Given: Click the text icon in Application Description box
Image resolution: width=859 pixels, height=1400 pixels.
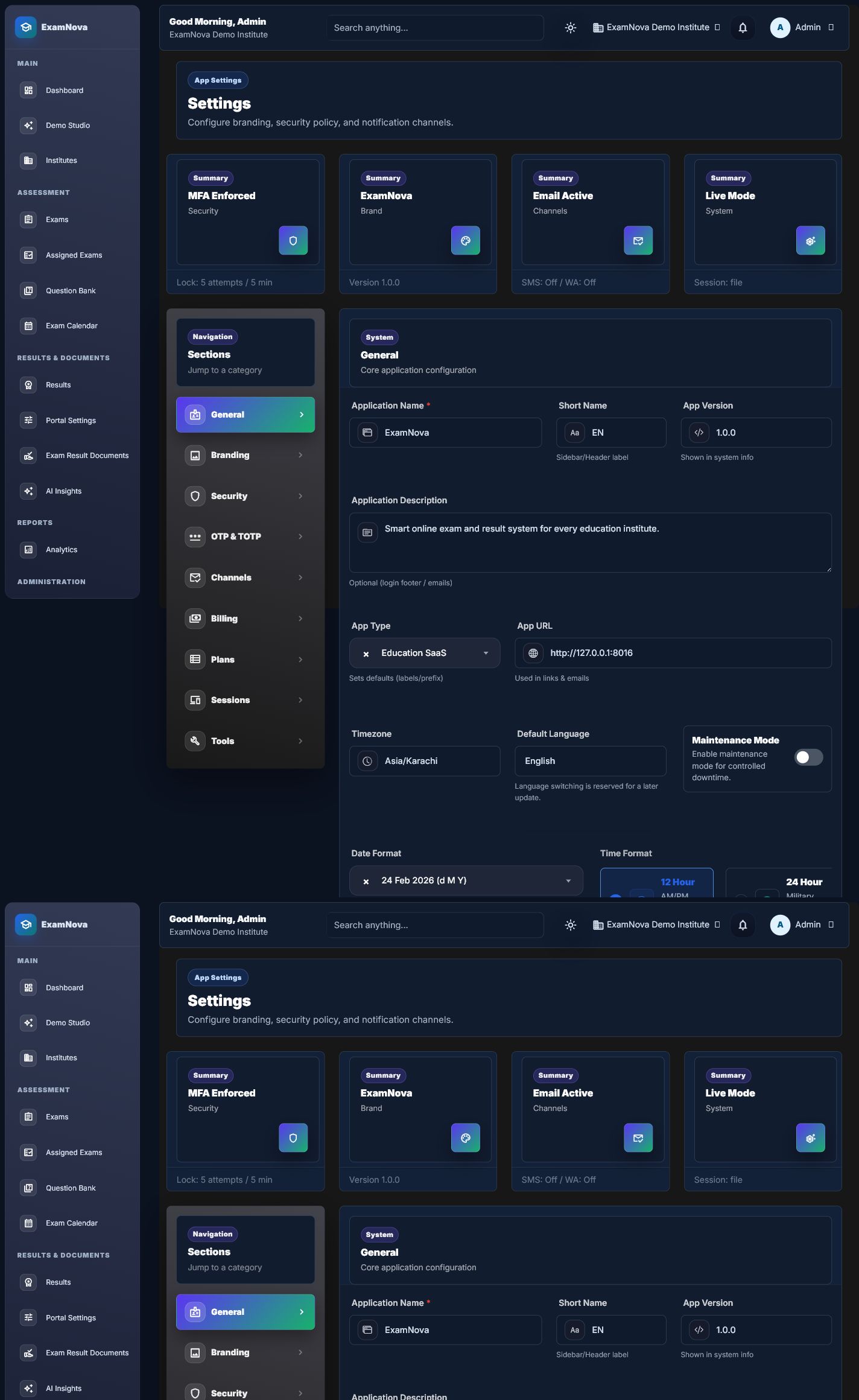Looking at the screenshot, I should pyautogui.click(x=367, y=532).
